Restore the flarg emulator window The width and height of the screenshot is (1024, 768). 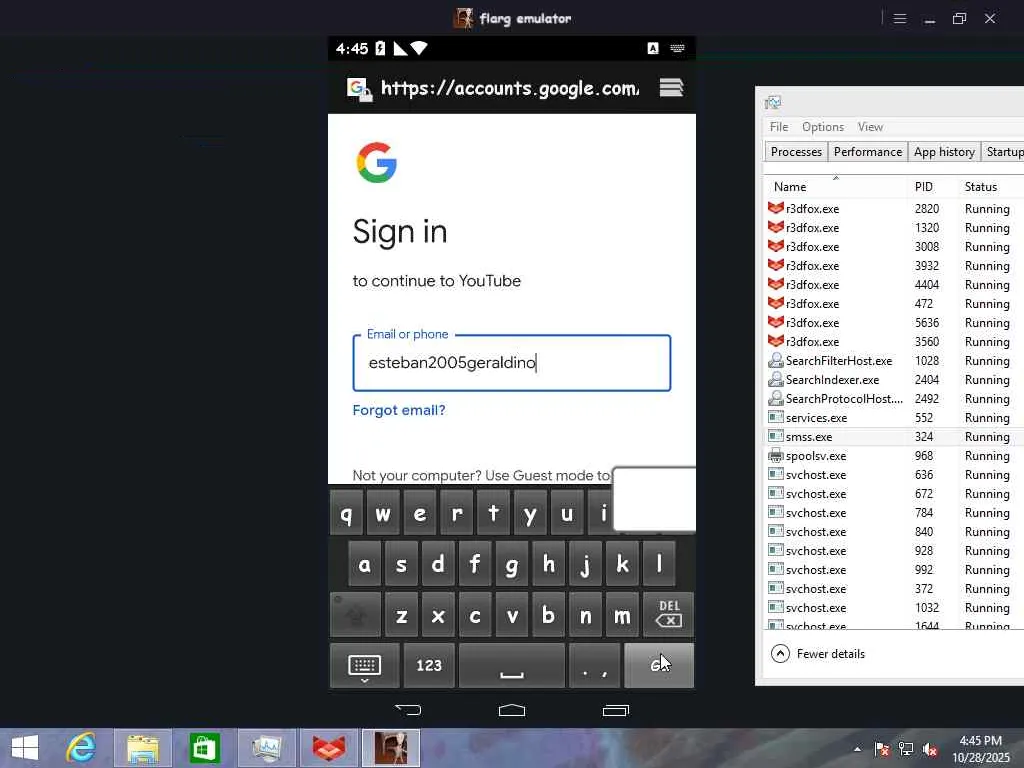coord(959,18)
